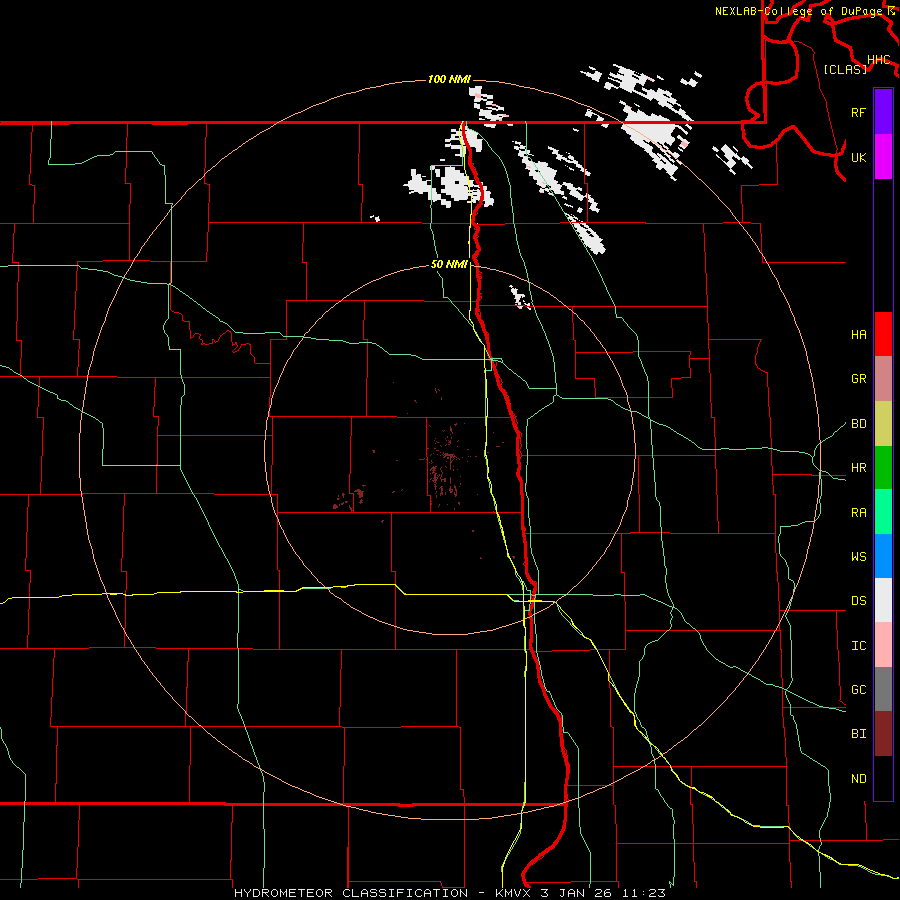Click the WS blue legend swatch

click(x=883, y=556)
